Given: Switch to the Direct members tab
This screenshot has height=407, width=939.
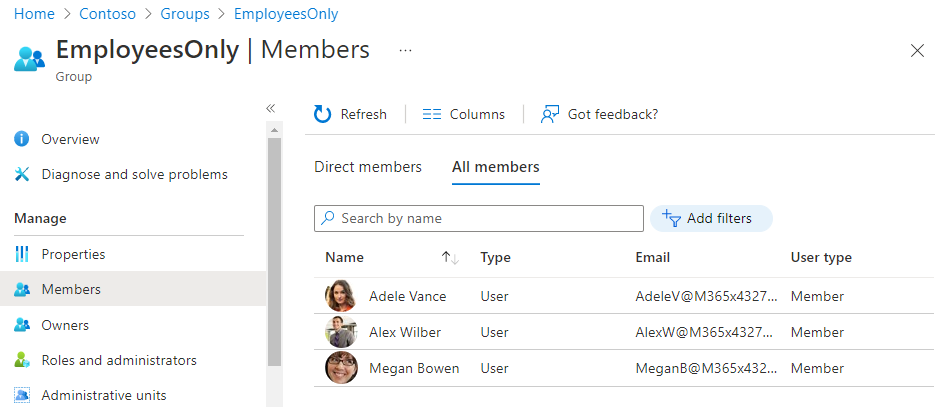Looking at the screenshot, I should click(x=368, y=167).
